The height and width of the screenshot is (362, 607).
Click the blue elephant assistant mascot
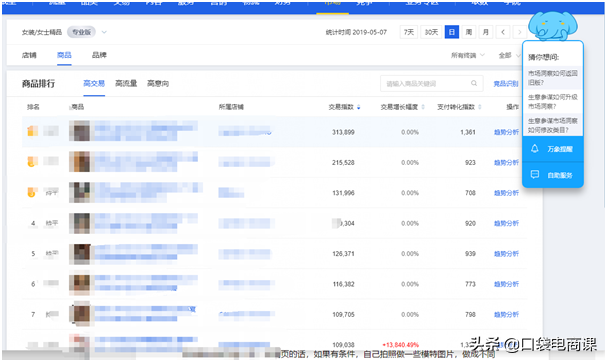point(553,26)
